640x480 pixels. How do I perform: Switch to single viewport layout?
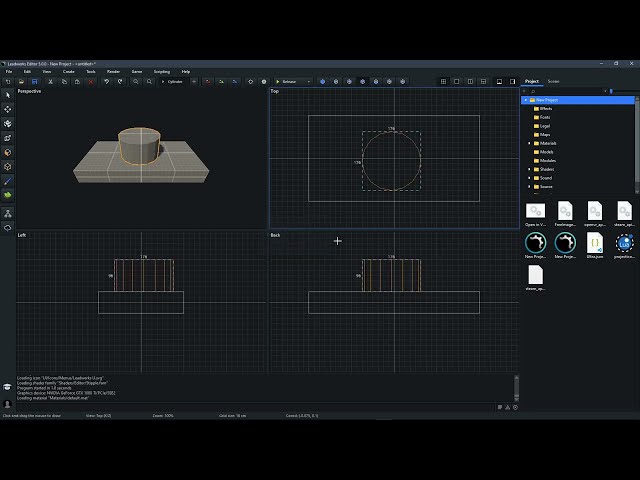(457, 82)
